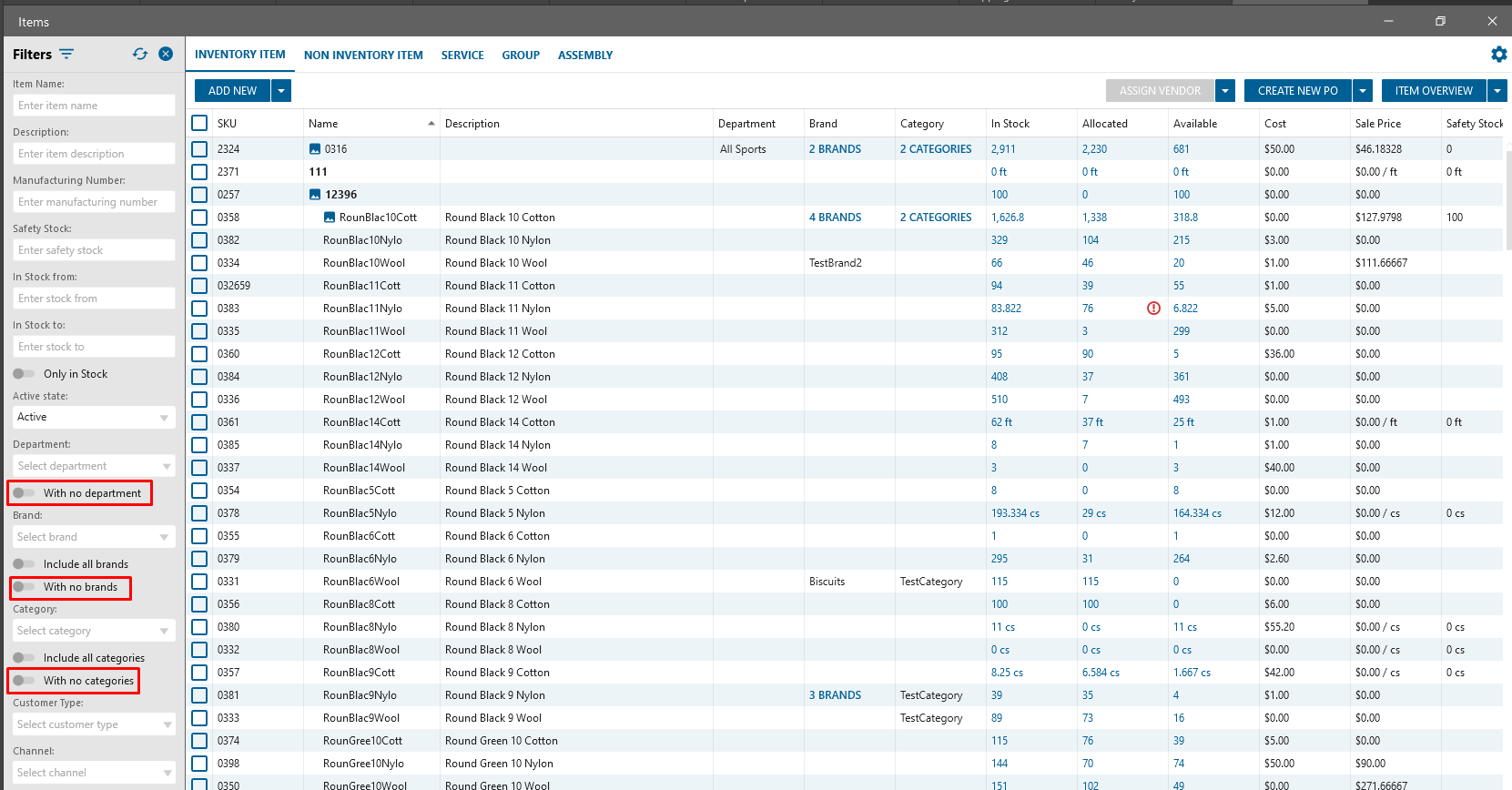The image size is (1512, 790).
Task: Open the 2 BRANDS link for SKU 2324
Action: click(x=835, y=149)
